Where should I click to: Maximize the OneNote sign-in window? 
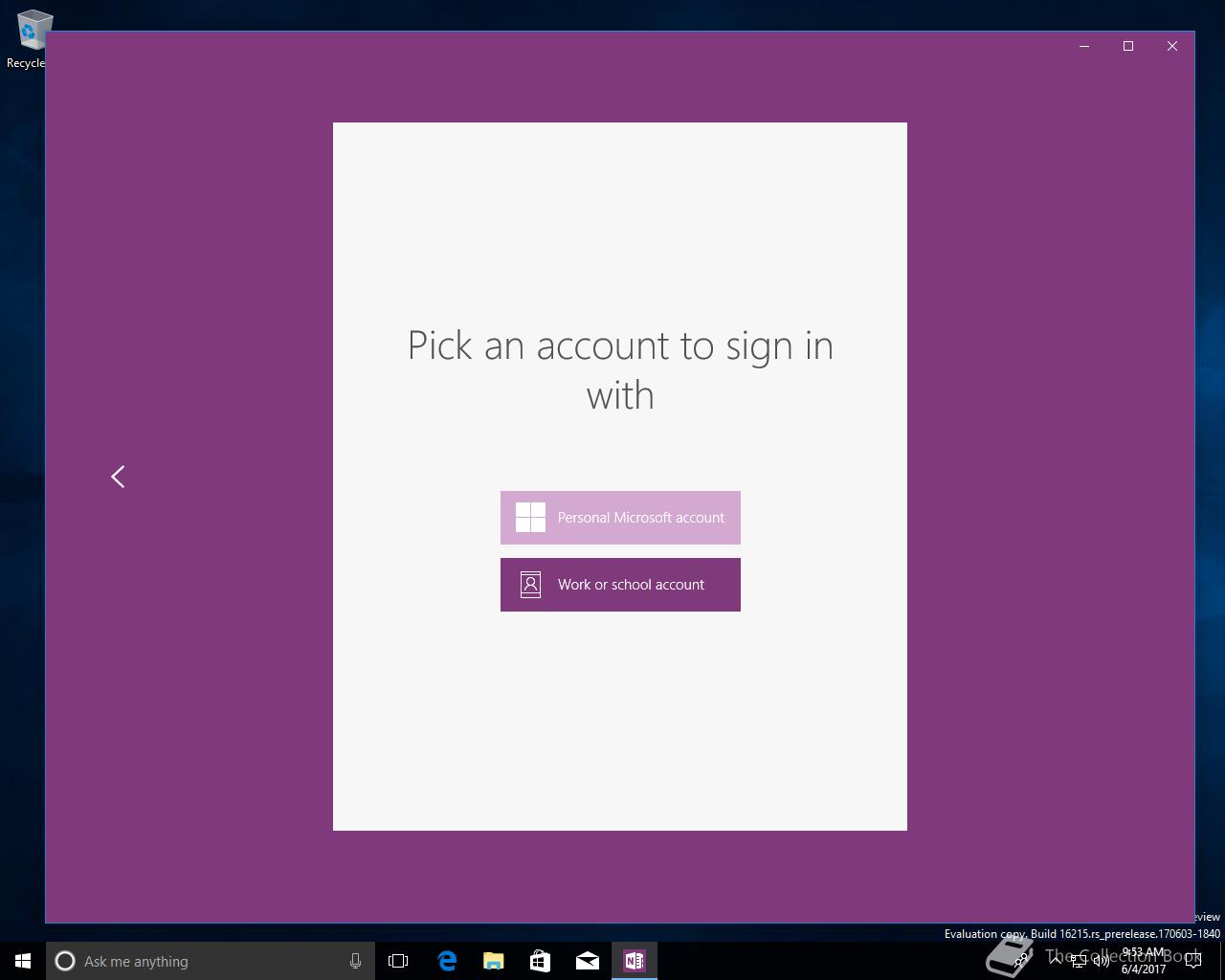tap(1128, 46)
